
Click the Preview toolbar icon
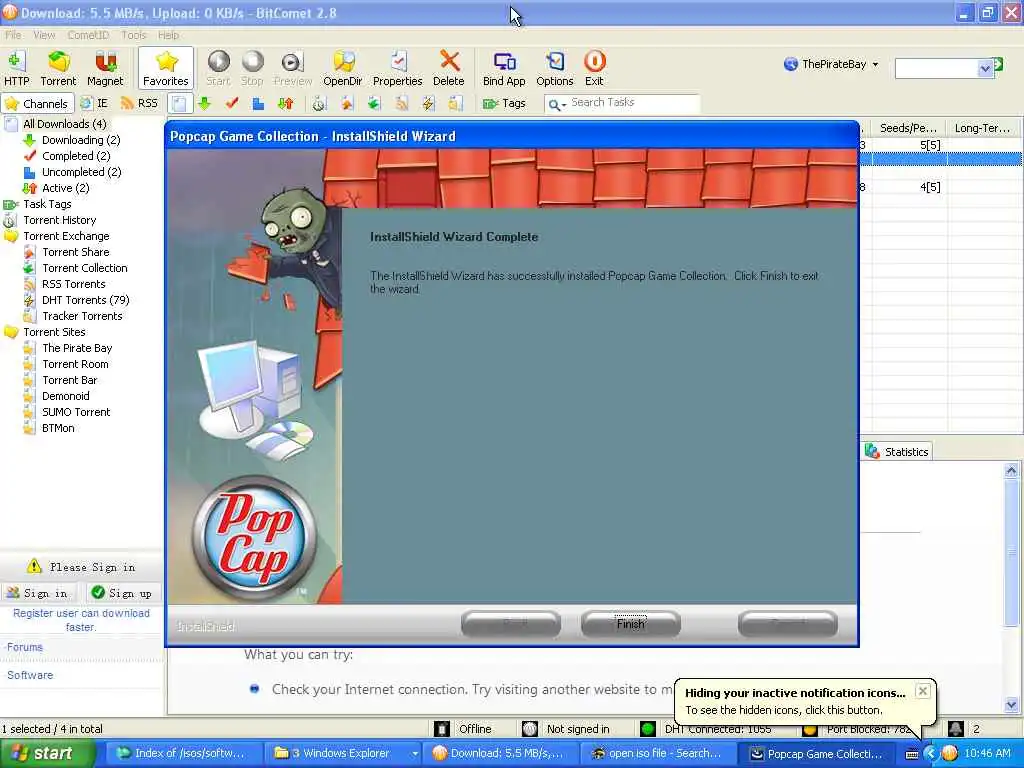click(x=293, y=68)
